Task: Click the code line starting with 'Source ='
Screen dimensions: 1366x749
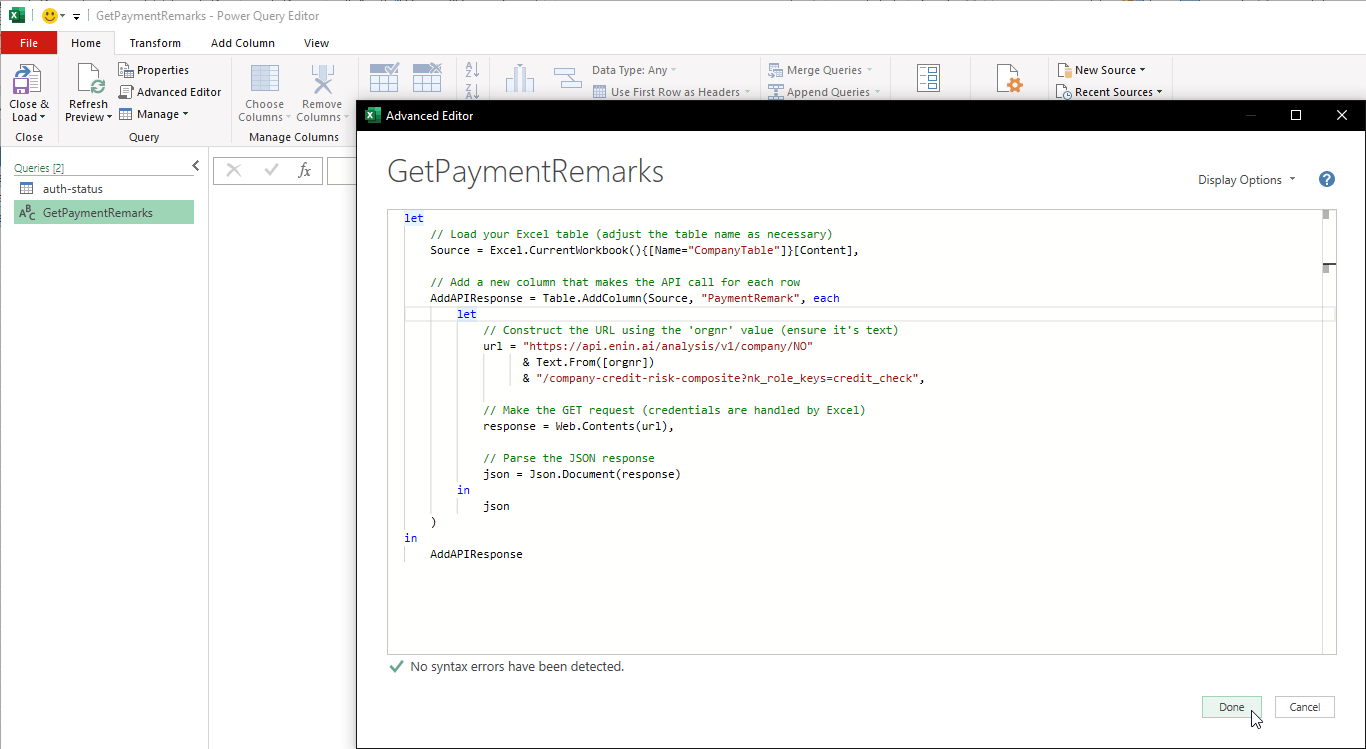Action: click(x=645, y=250)
